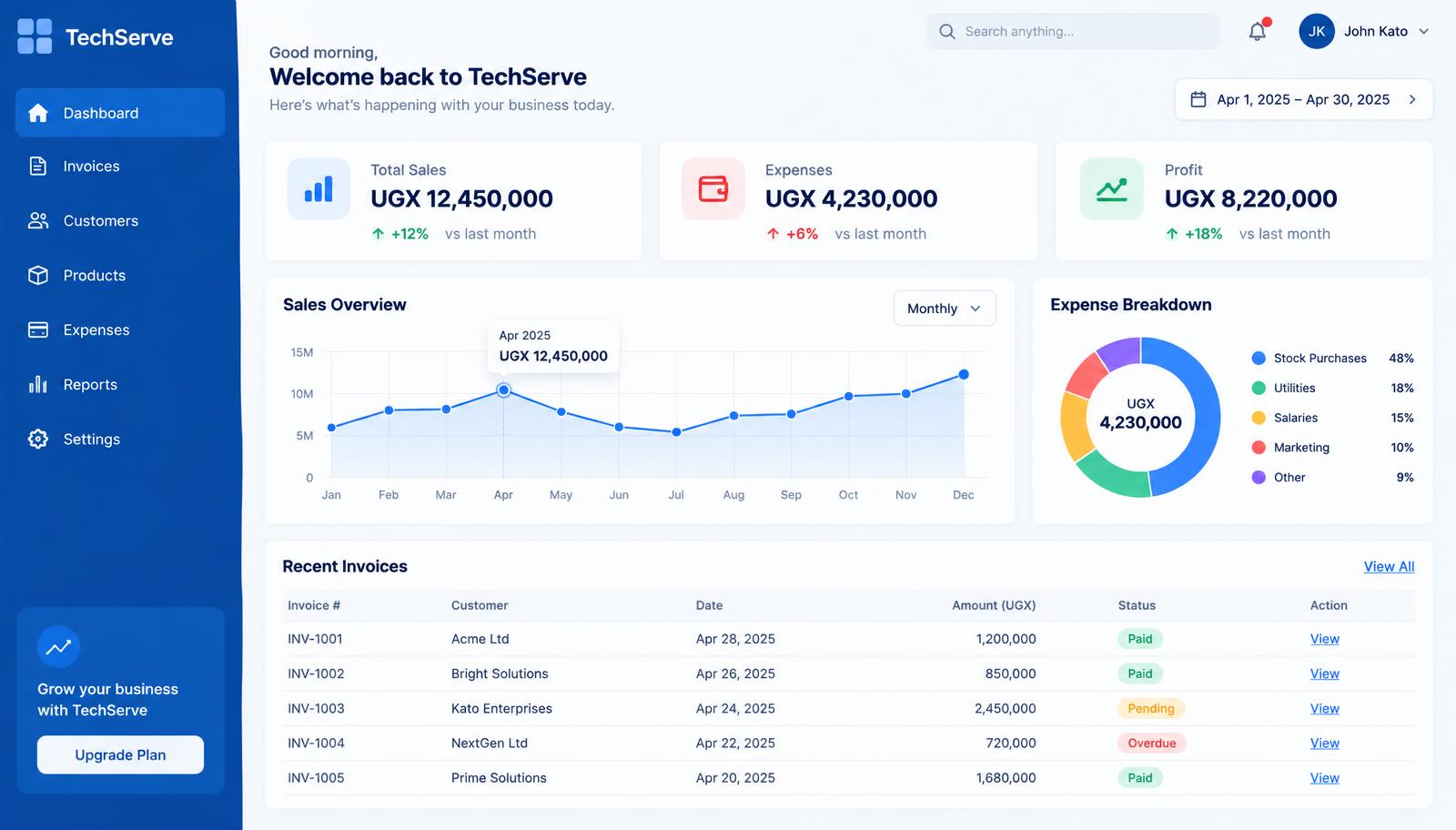The width and height of the screenshot is (1456, 830).
Task: Click the Invoice # column header
Action: (x=314, y=605)
